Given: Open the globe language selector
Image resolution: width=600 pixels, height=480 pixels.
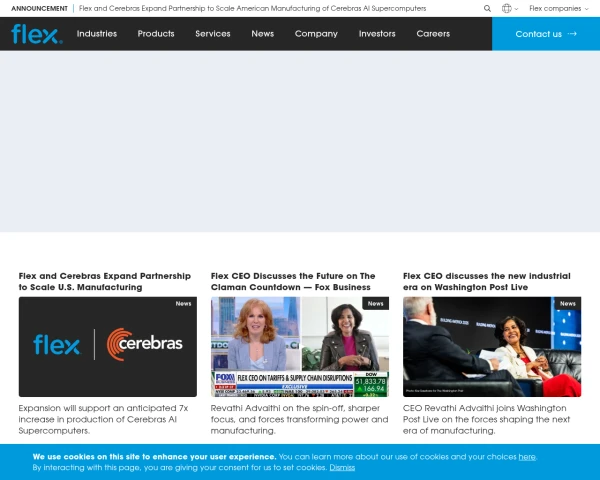Looking at the screenshot, I should point(510,8).
